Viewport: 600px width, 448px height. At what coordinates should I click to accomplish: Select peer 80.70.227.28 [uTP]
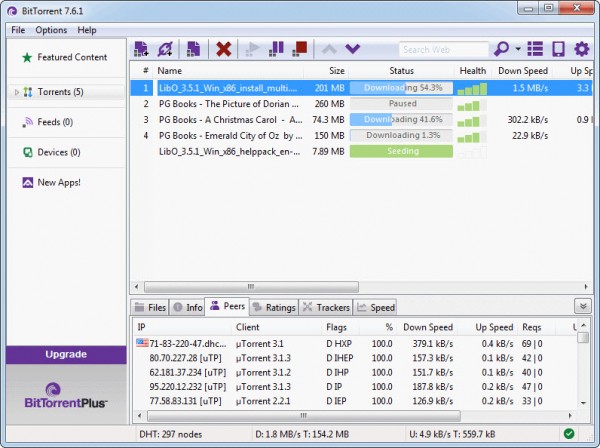coord(354,358)
